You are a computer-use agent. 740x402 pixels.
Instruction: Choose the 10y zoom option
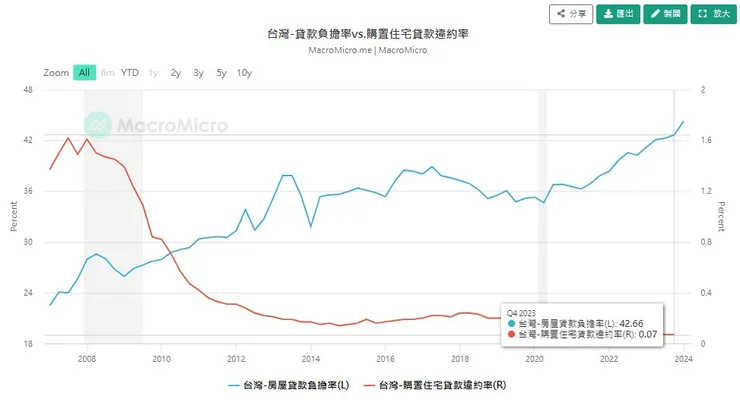(x=245, y=73)
